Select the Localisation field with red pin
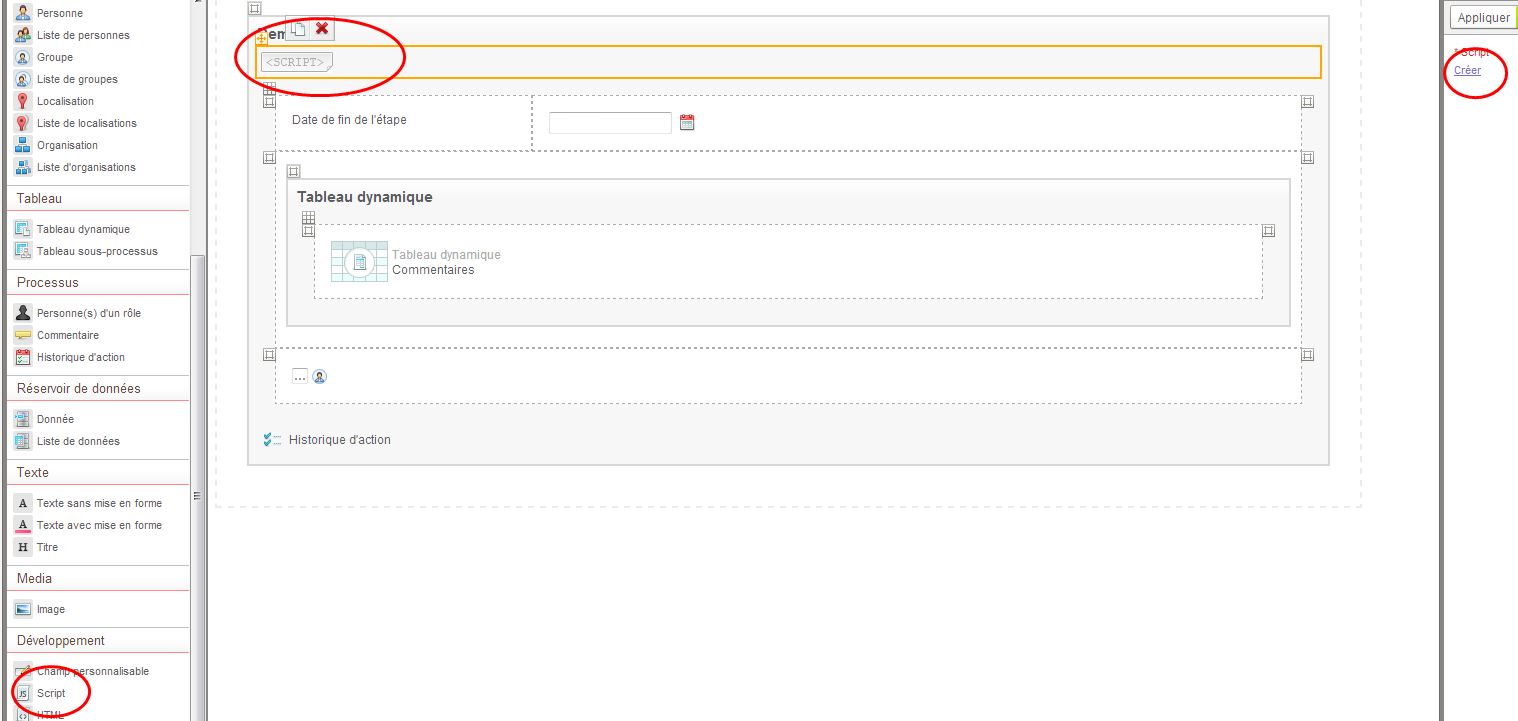The height and width of the screenshot is (721, 1518). (x=54, y=101)
